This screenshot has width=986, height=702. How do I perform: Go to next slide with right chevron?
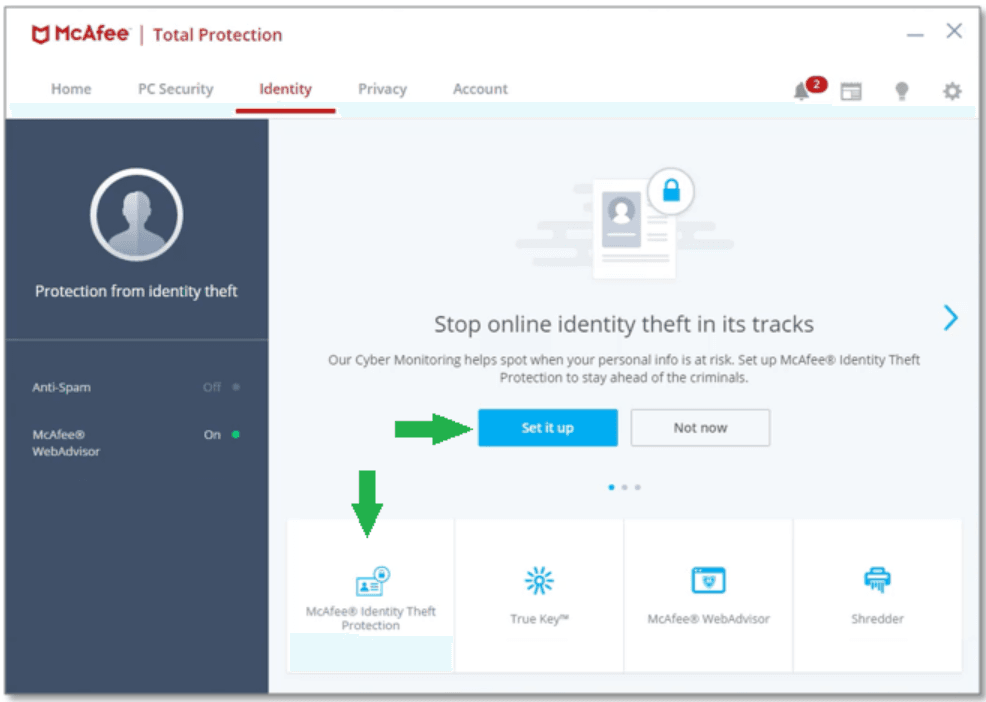click(950, 318)
